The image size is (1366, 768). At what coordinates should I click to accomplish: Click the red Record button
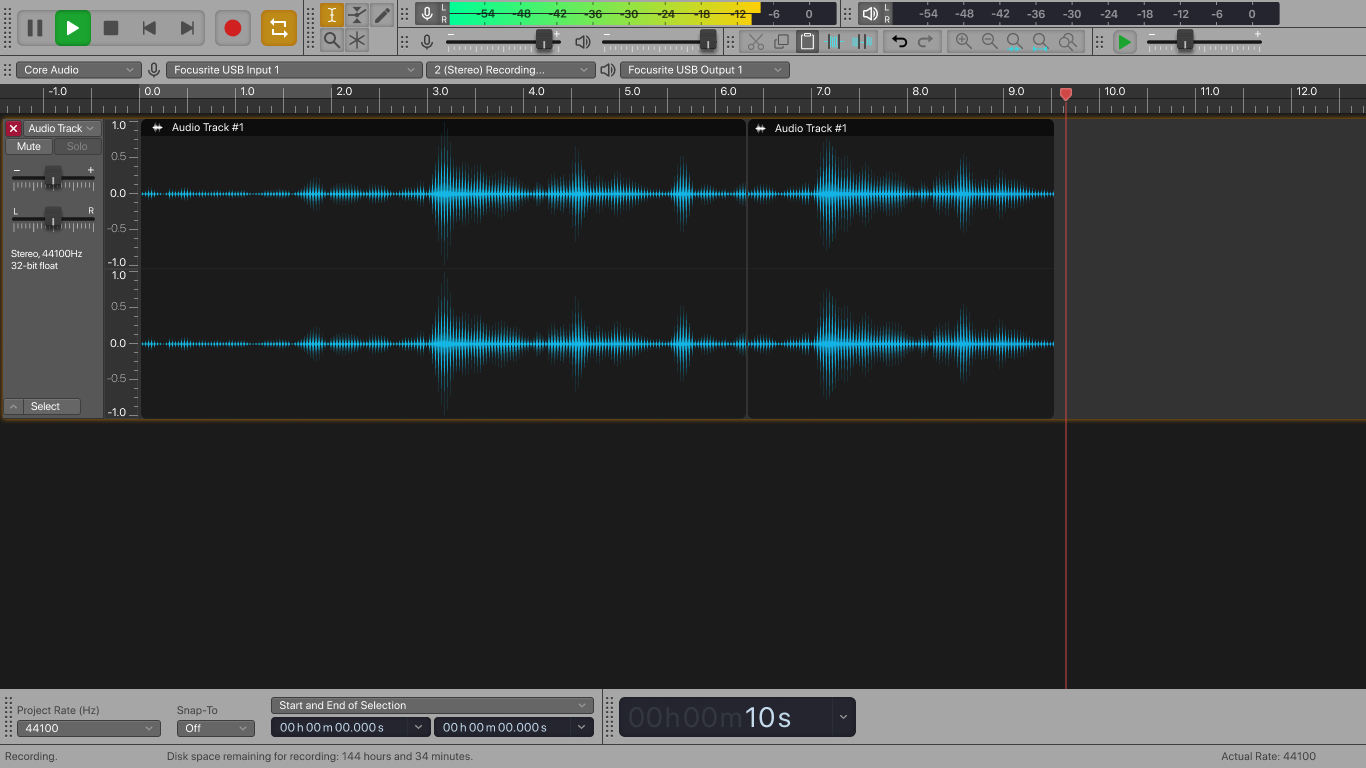[233, 28]
